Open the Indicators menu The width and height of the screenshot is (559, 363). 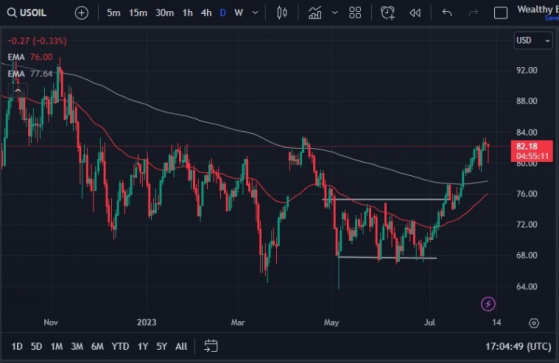point(315,13)
